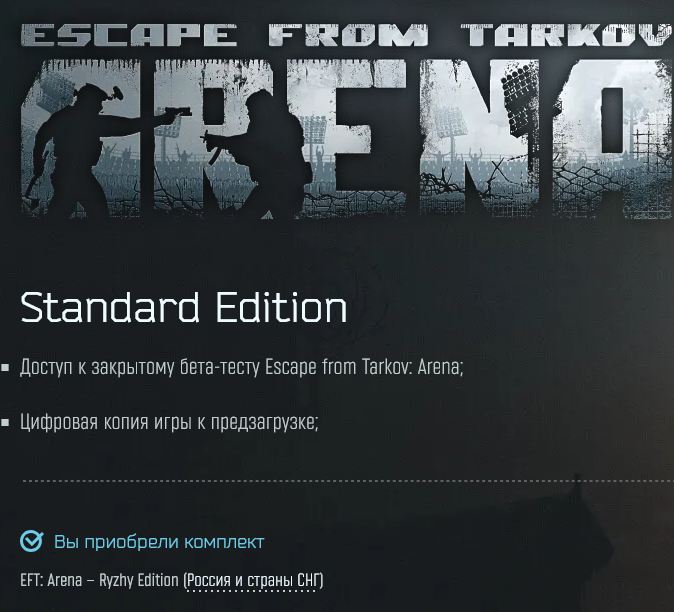674x612 pixels.
Task: Click the blue purchased checkmark icon
Action: 31,541
